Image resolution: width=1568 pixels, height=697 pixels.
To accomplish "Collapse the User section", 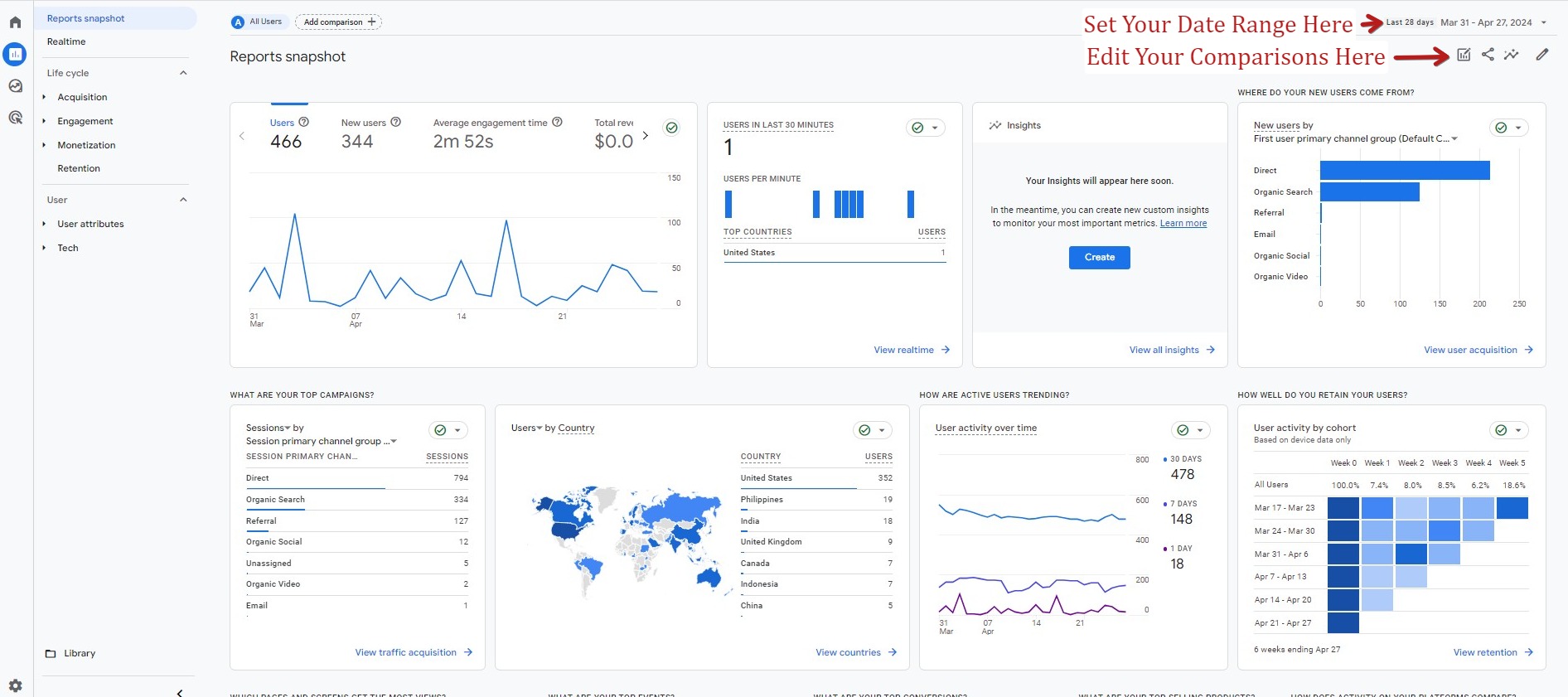I will pyautogui.click(x=183, y=200).
